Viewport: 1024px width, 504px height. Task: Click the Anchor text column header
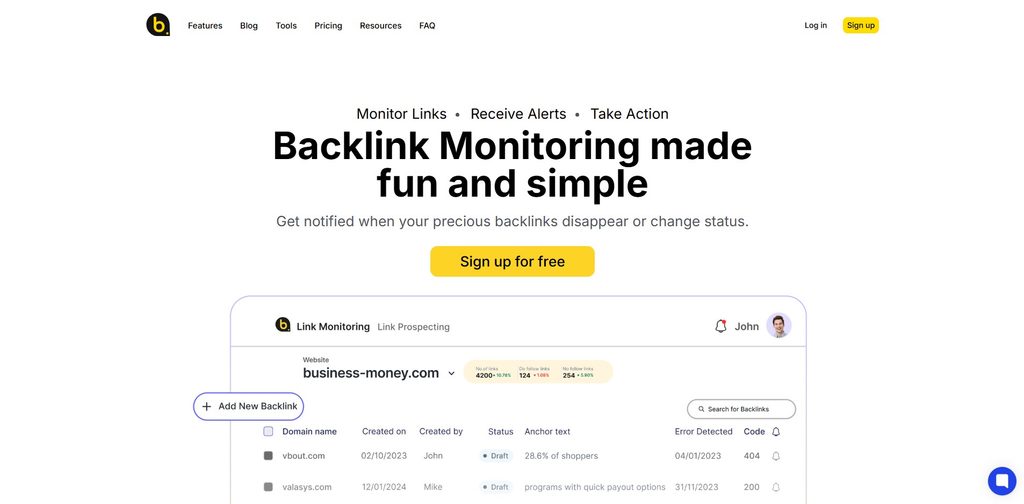click(x=547, y=432)
